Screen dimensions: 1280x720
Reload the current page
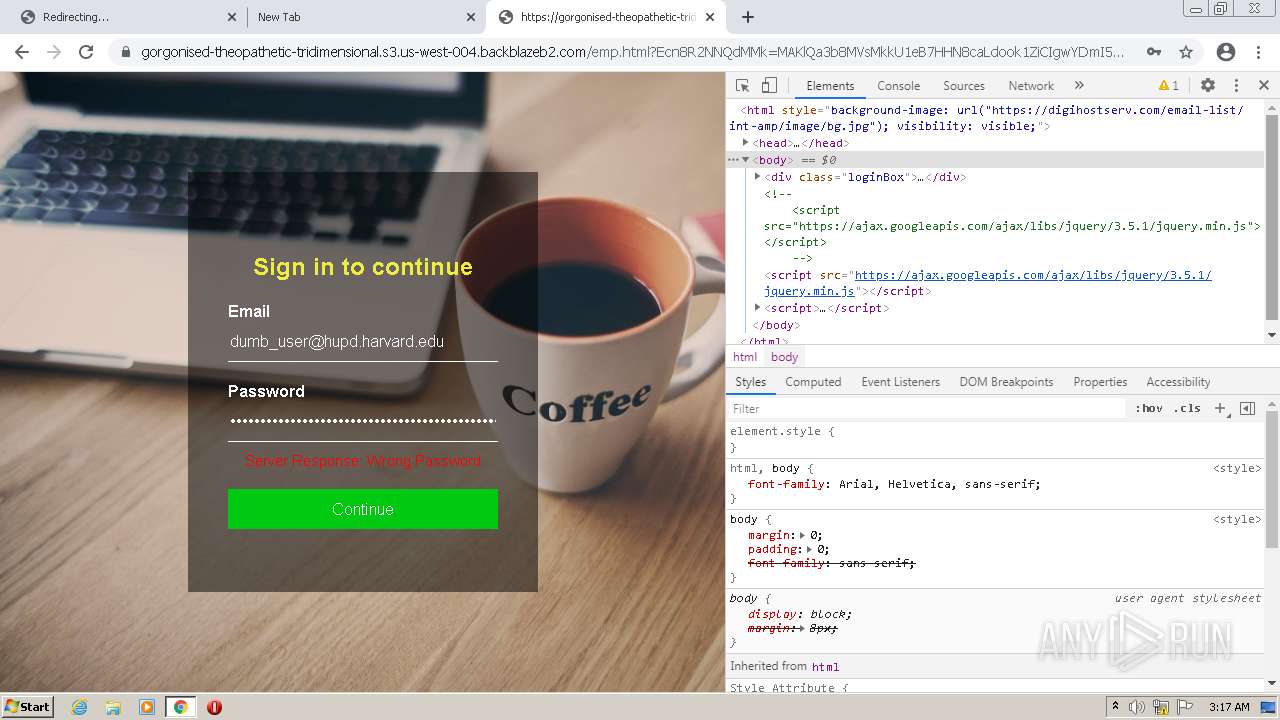click(86, 52)
